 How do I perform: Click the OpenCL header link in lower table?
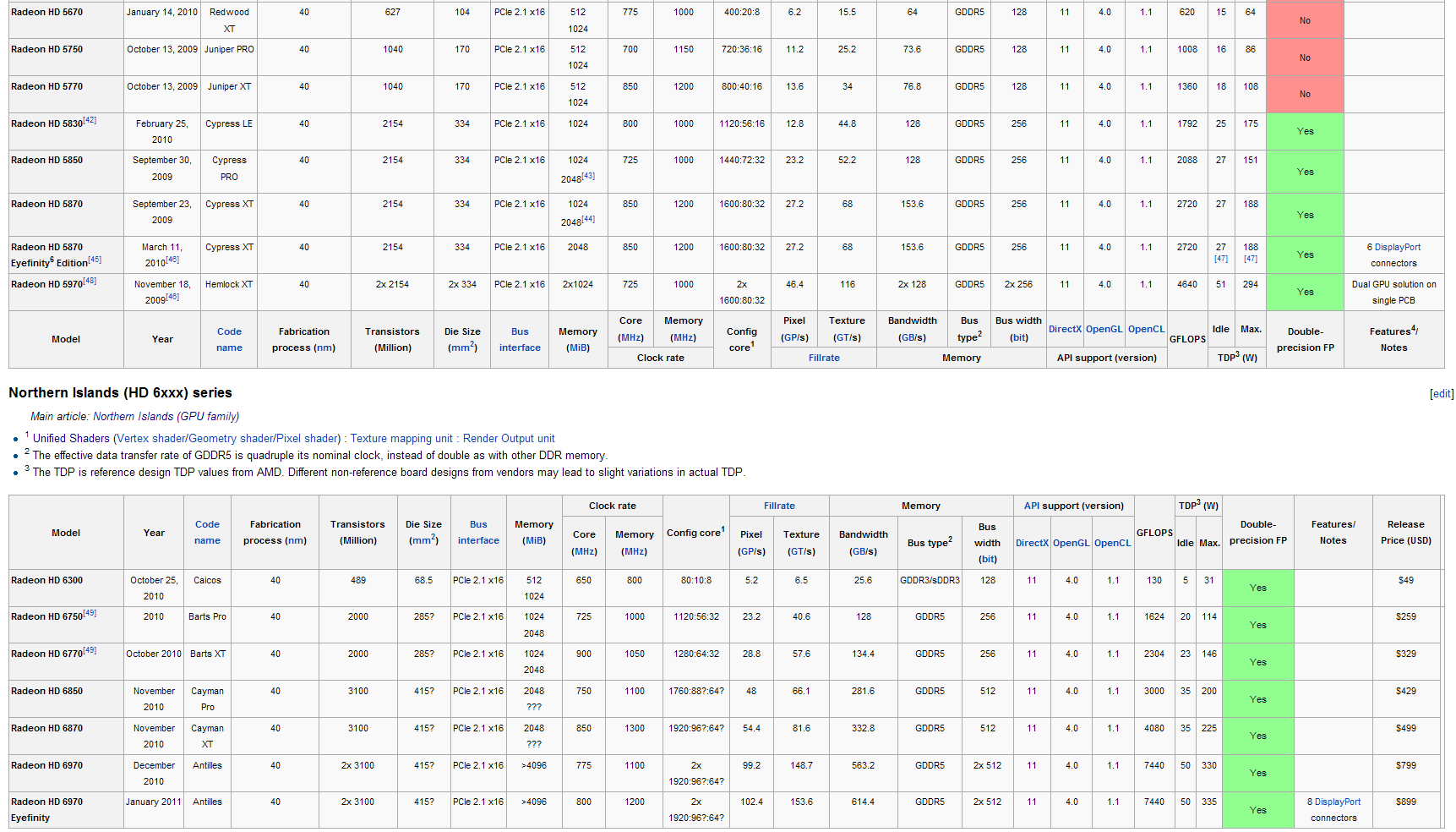1112,543
